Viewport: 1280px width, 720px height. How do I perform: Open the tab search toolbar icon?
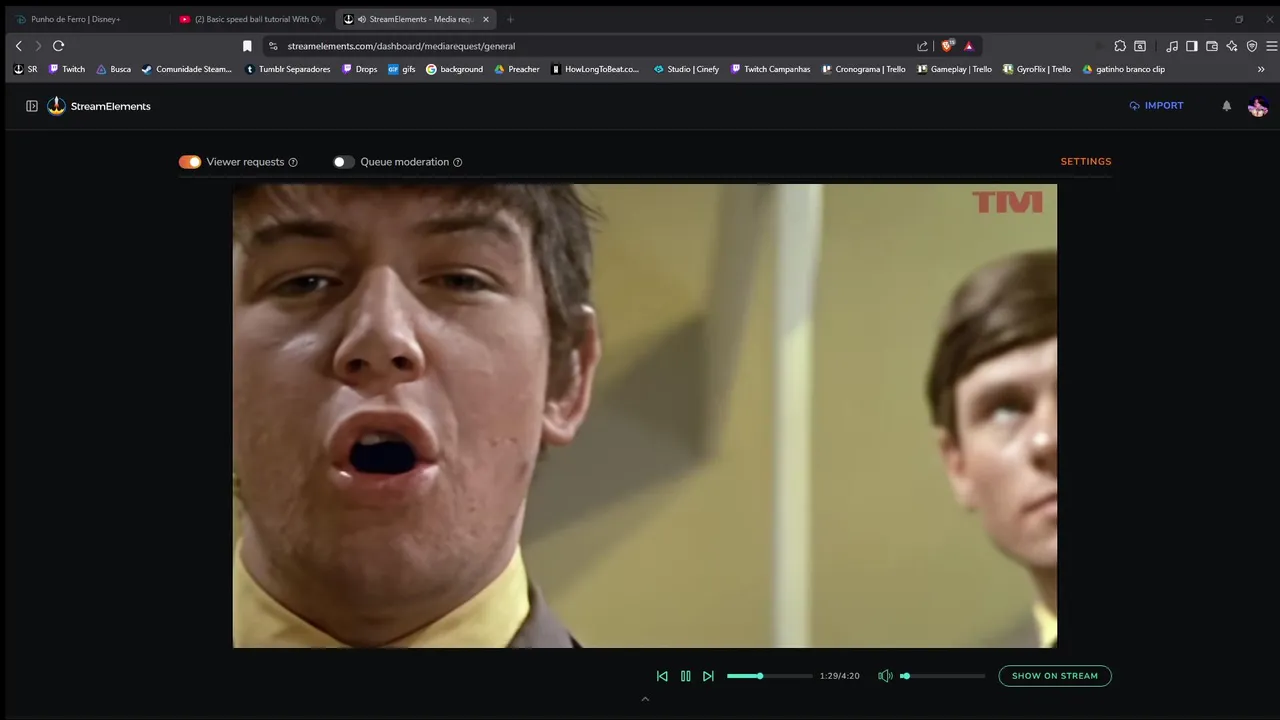(x=1140, y=46)
